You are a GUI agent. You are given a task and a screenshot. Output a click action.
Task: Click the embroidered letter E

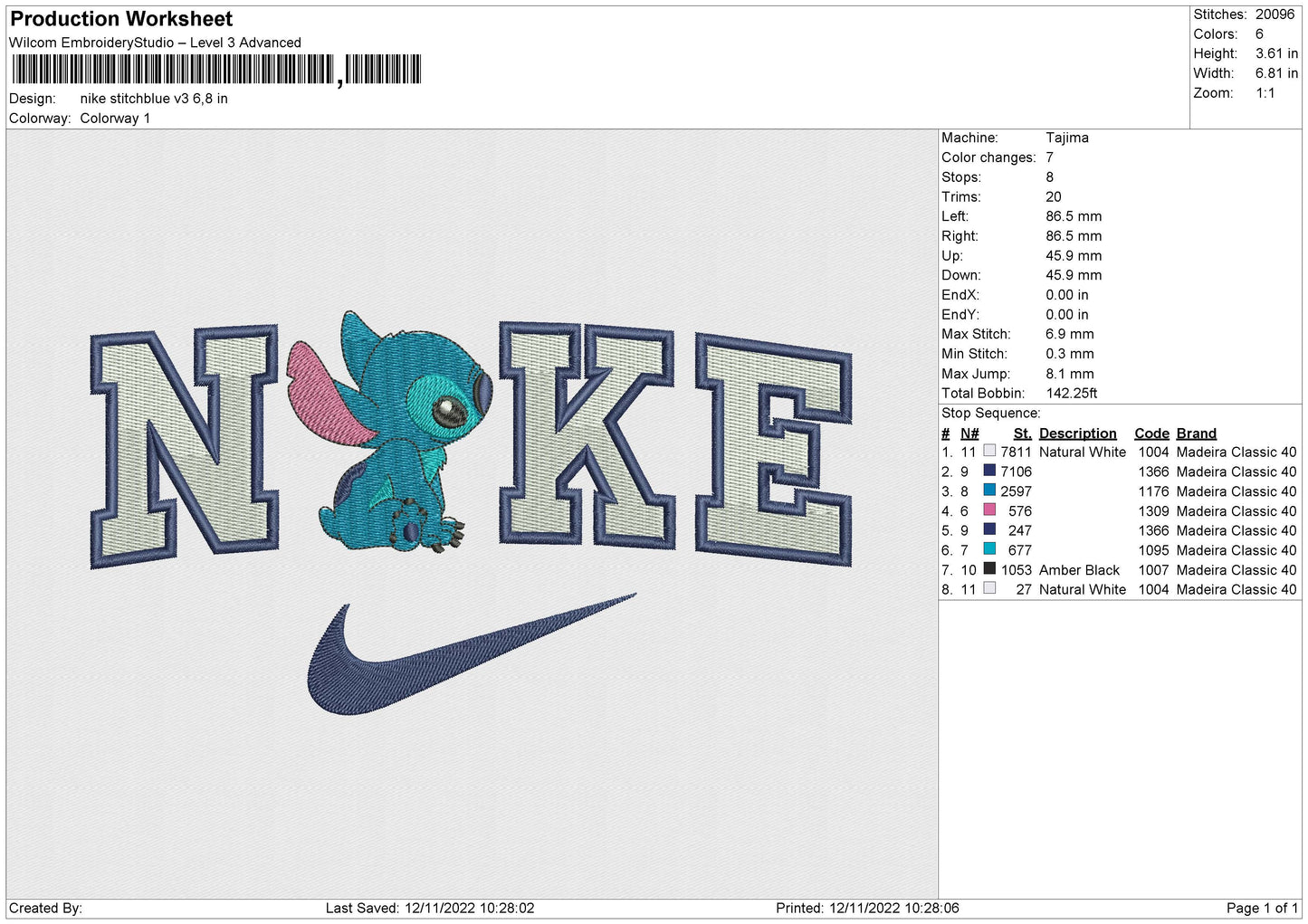pos(772,448)
